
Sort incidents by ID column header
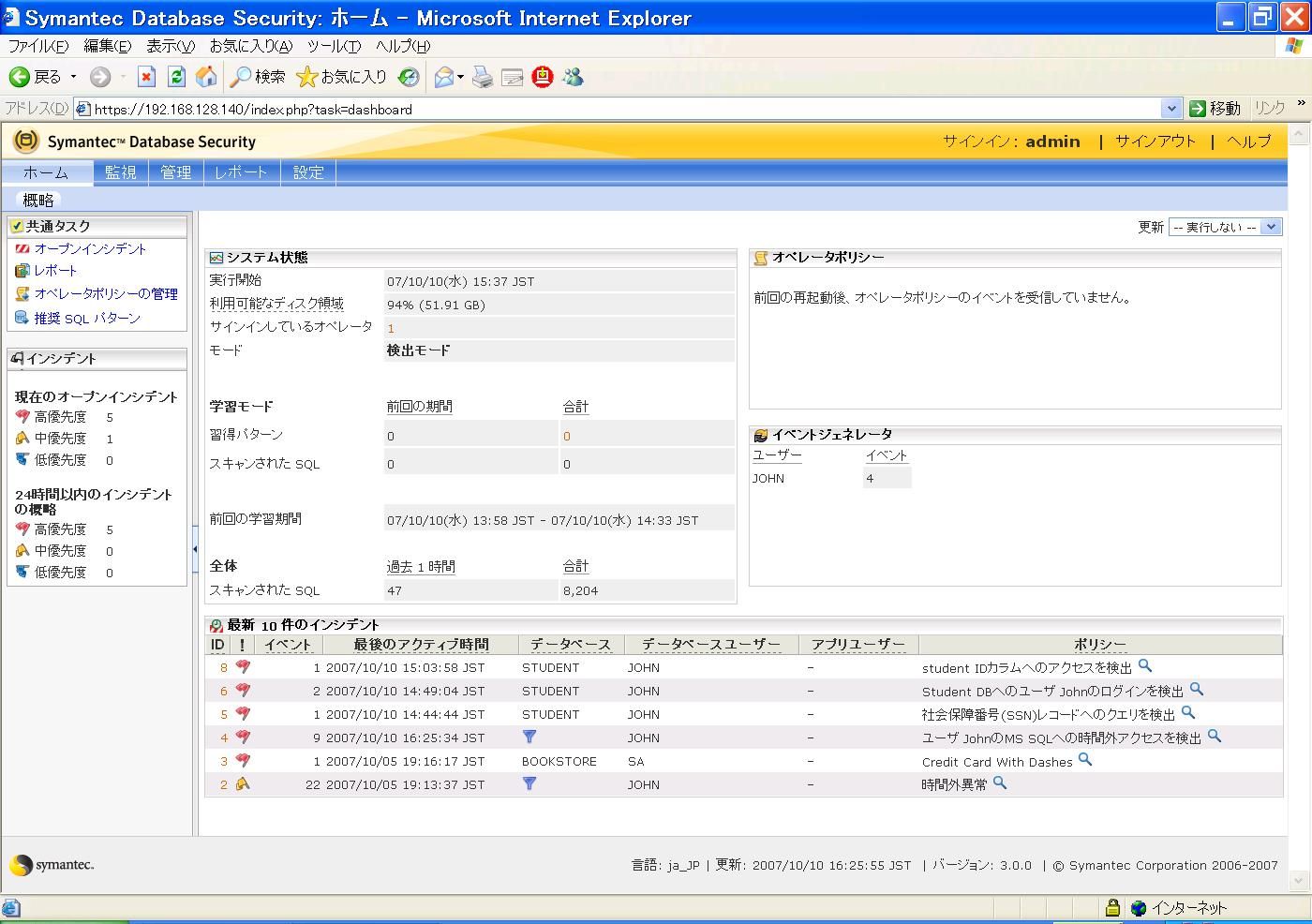[x=217, y=645]
